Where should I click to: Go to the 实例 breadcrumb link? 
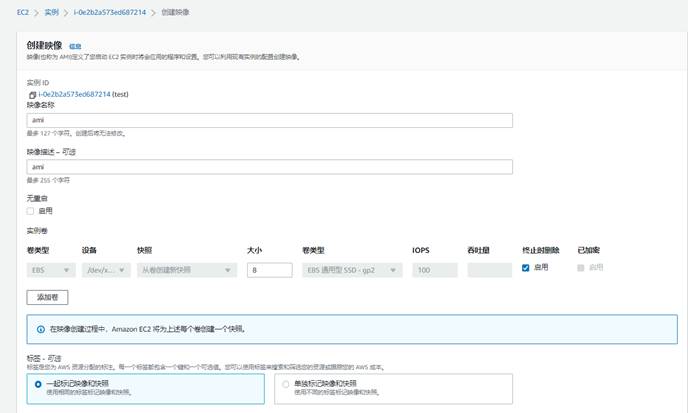pos(51,12)
